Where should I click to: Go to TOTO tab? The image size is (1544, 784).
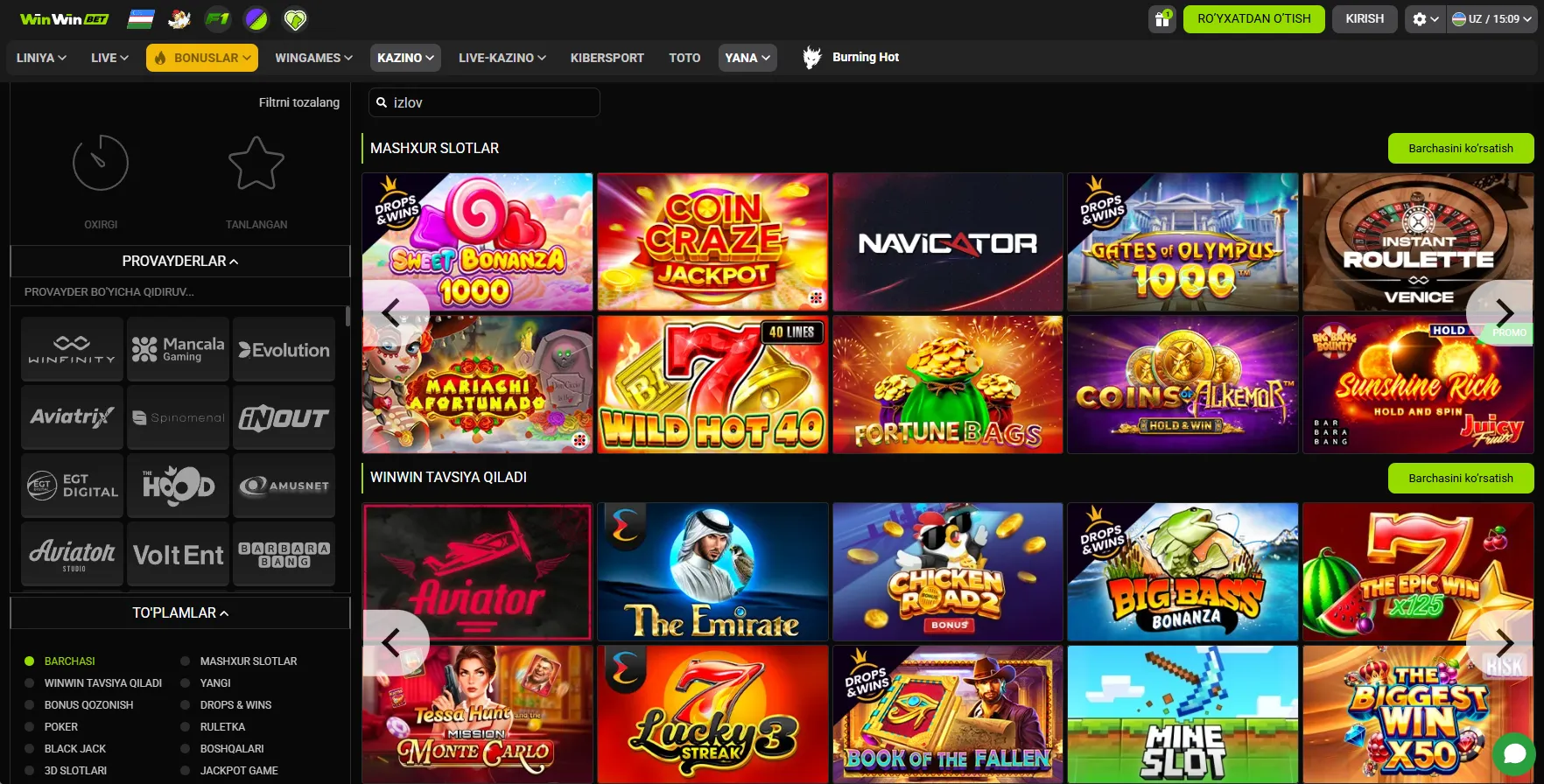tap(684, 58)
